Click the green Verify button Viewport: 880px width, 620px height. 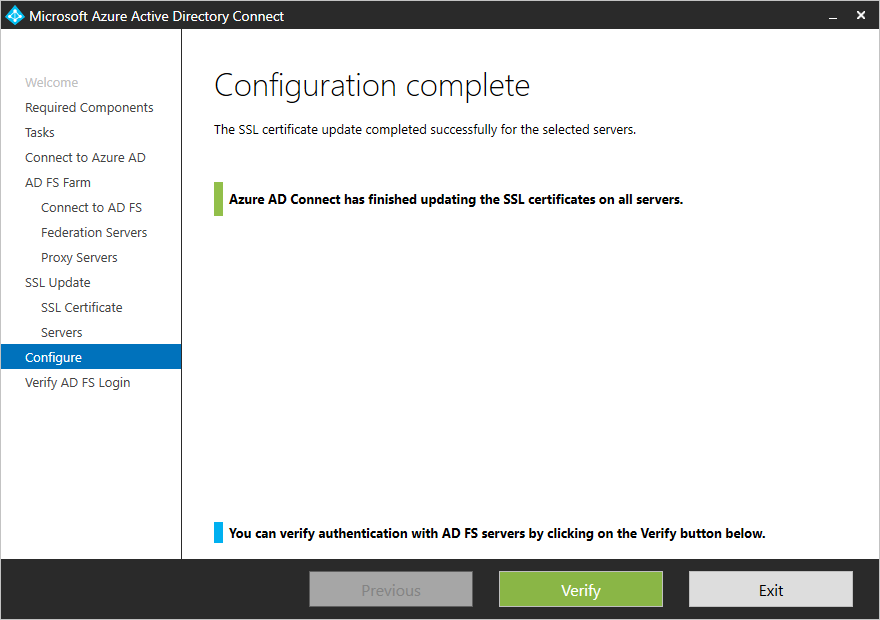click(x=581, y=589)
